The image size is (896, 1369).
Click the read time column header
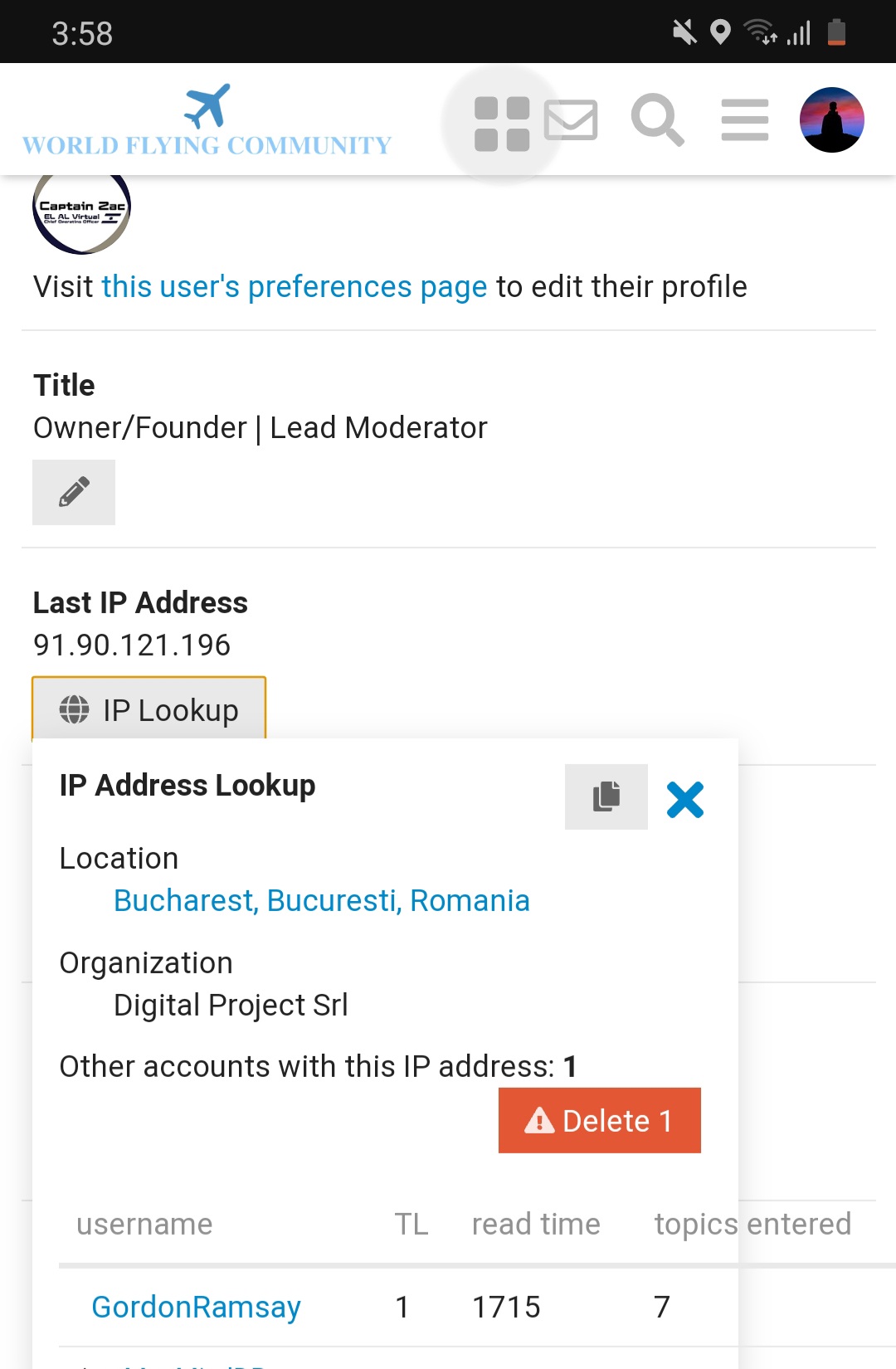click(x=536, y=1224)
